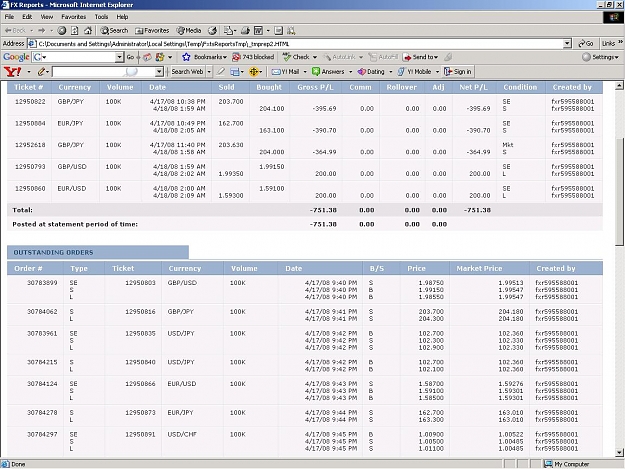Select order number 30783899

click(x=42, y=283)
